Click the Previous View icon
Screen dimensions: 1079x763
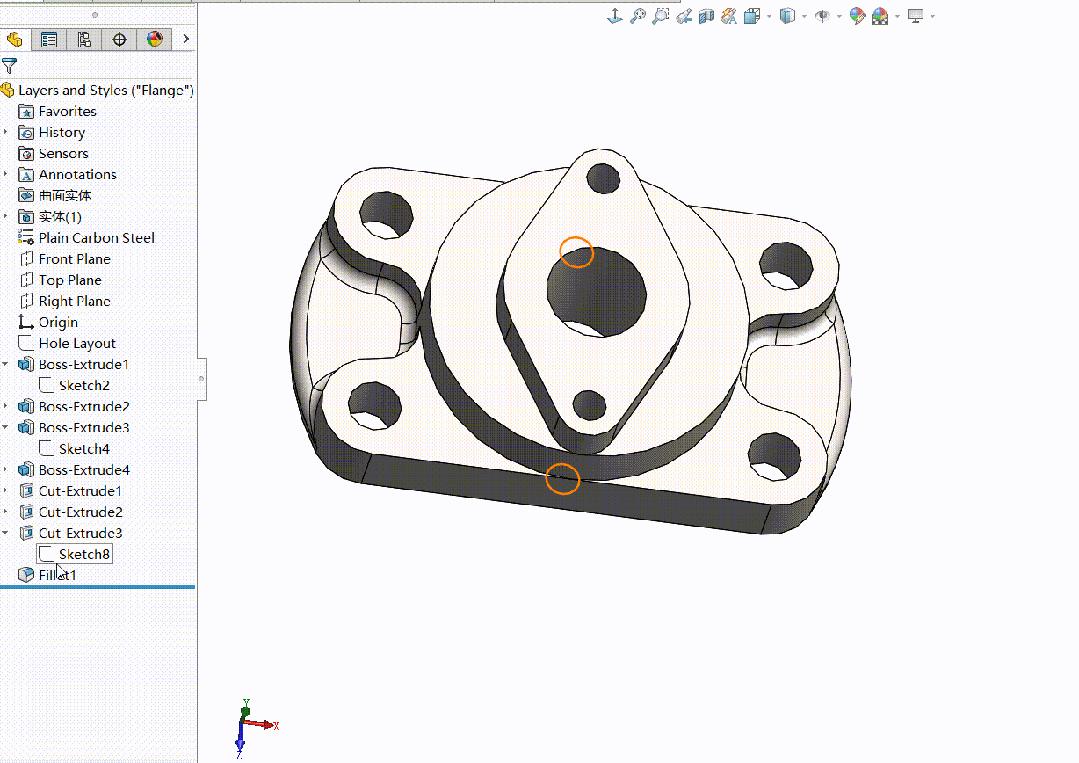(x=684, y=16)
